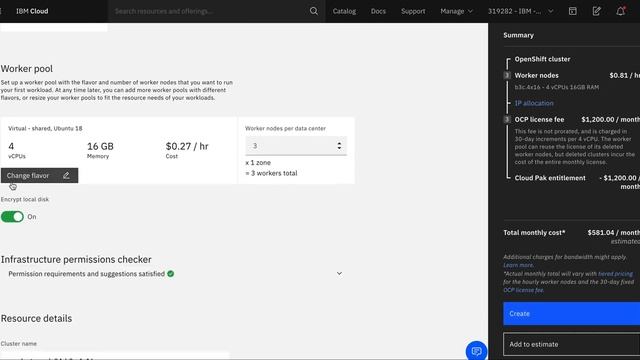Select the 16 GB memory value
This screenshot has width=640, height=360.
(100, 146)
